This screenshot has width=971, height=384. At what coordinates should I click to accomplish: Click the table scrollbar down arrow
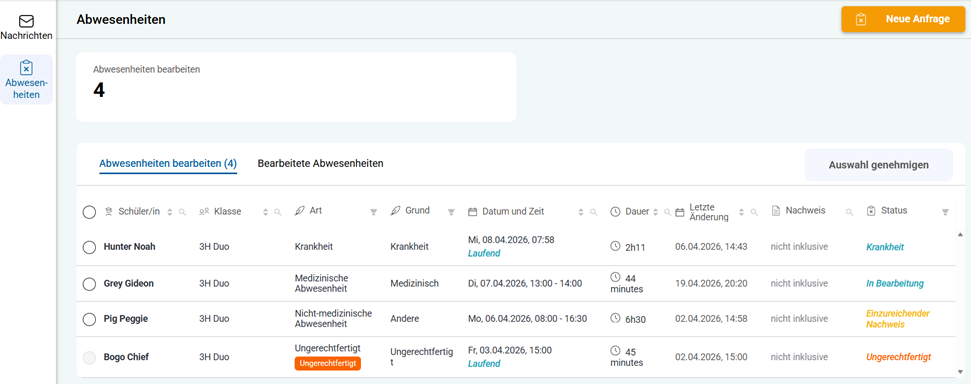960,372
